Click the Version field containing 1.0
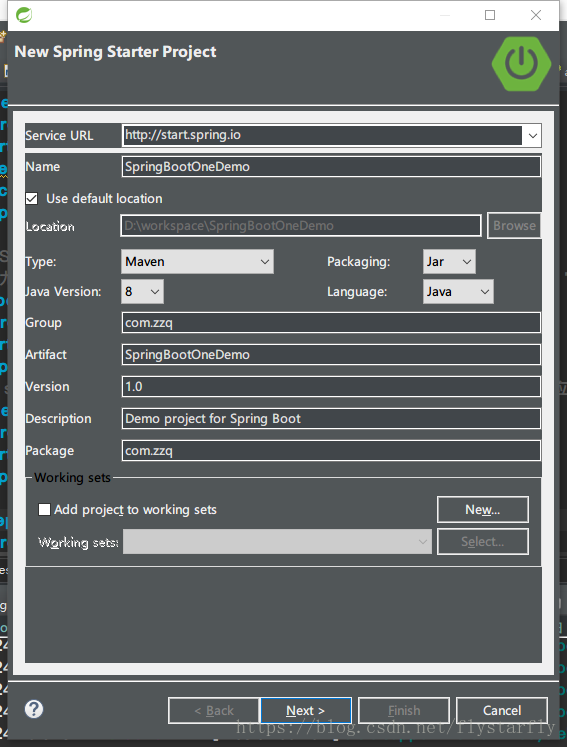 coord(331,386)
